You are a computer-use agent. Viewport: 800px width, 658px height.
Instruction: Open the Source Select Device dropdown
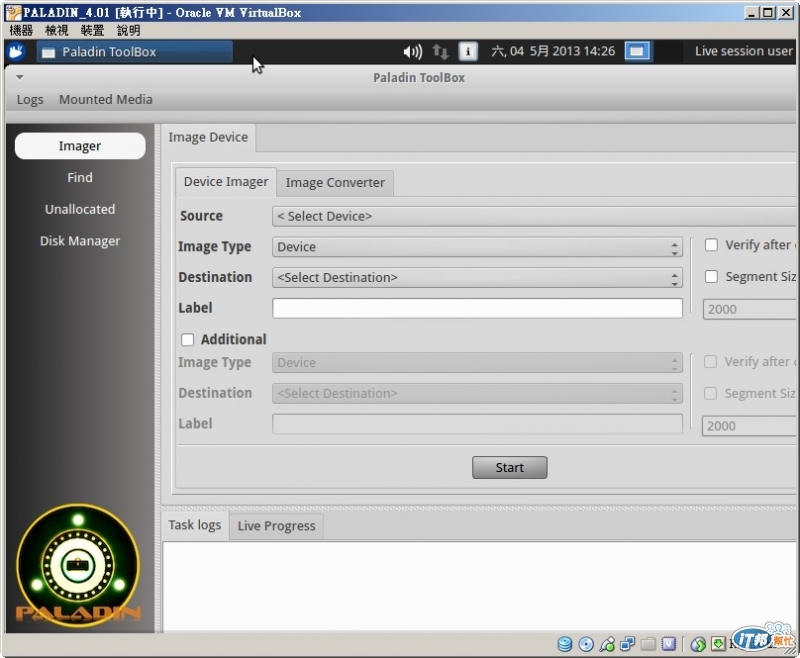pyautogui.click(x=534, y=216)
